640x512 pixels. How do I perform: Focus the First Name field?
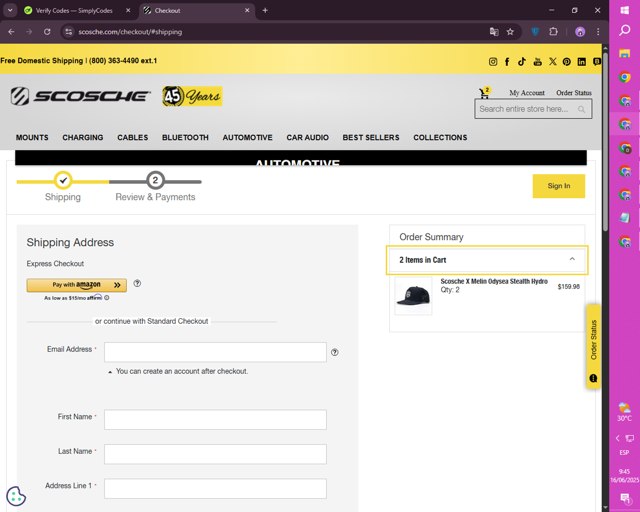tap(215, 420)
